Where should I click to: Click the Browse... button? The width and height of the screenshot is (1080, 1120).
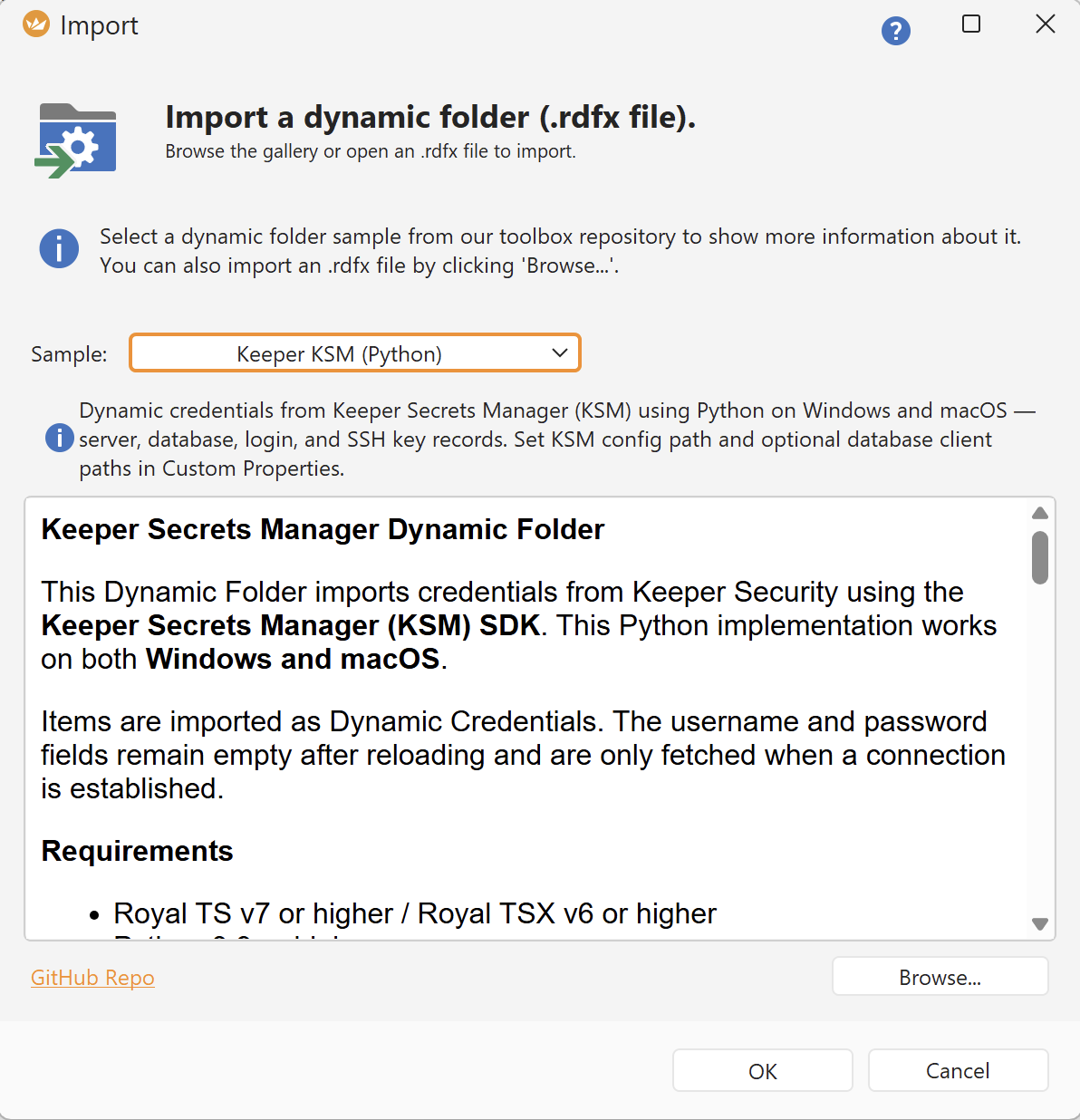click(x=940, y=978)
